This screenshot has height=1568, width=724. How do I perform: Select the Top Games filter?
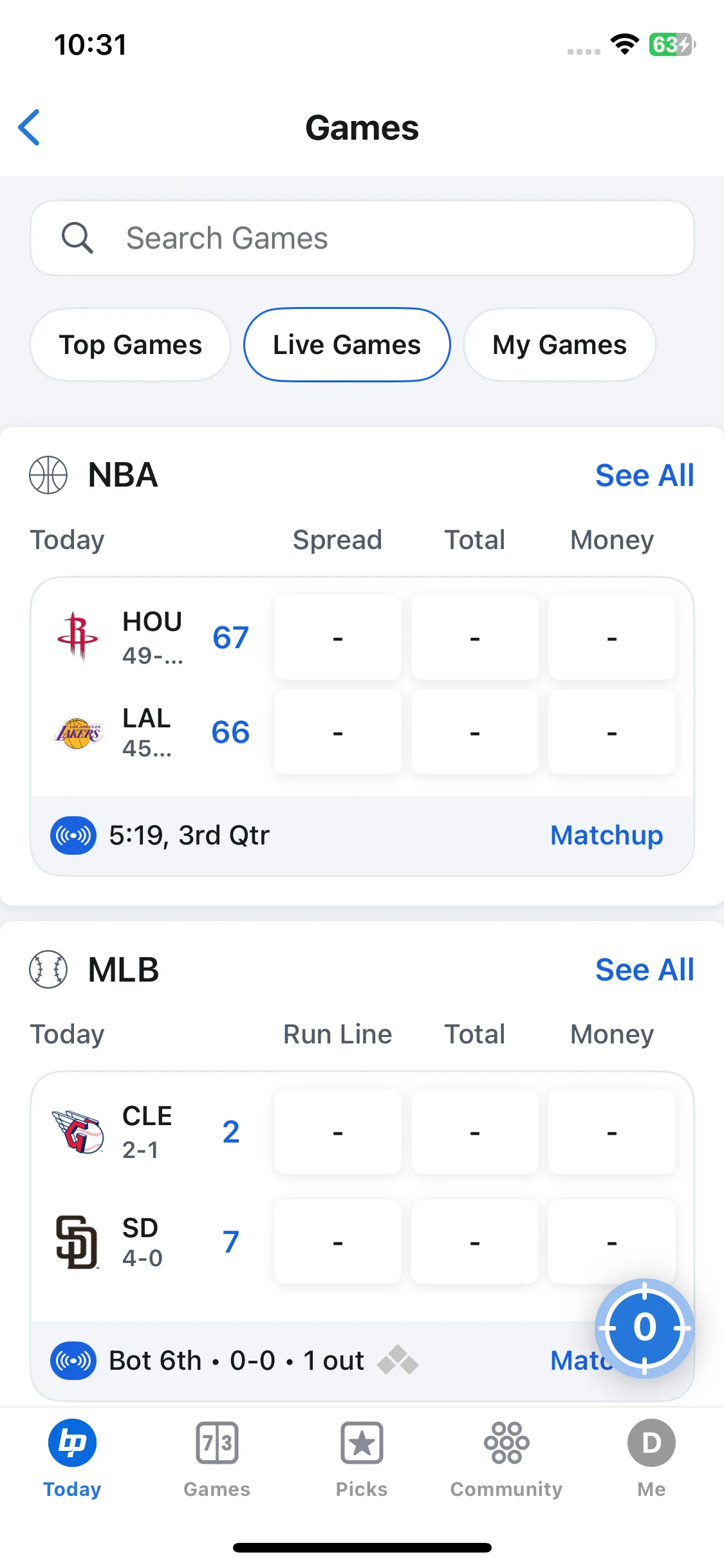pyautogui.click(x=130, y=345)
